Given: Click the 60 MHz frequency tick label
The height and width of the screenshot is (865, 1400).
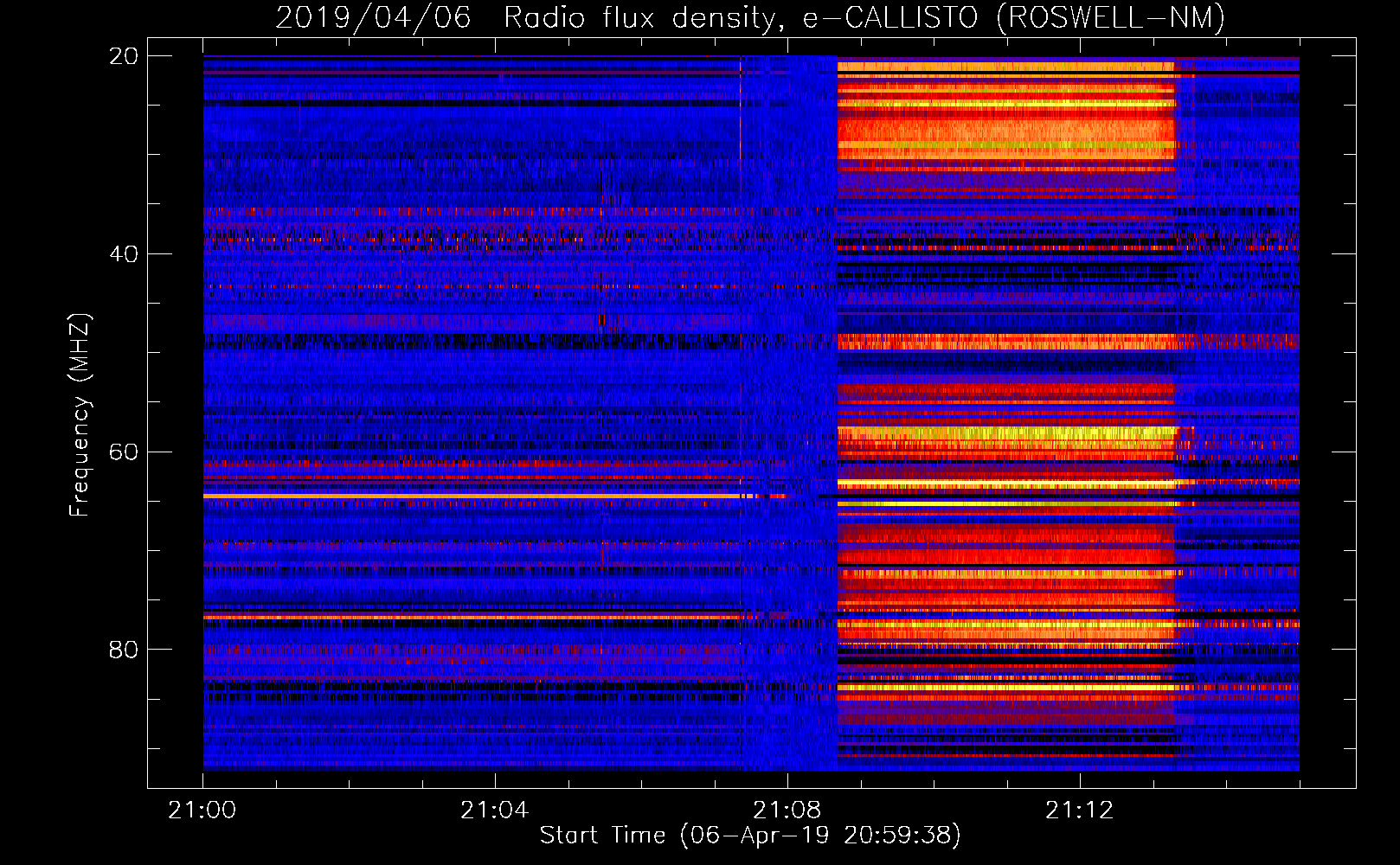Looking at the screenshot, I should pos(123,452).
